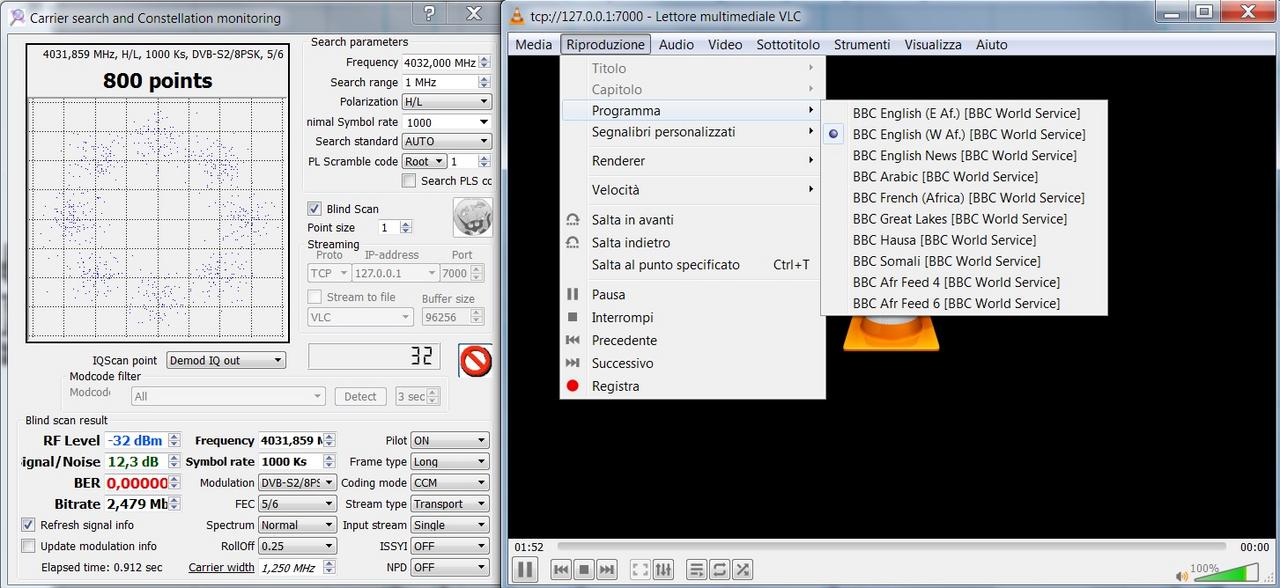Viewport: 1280px width, 588px height.
Task: Click the VLC playback seek bar
Action: point(891,547)
